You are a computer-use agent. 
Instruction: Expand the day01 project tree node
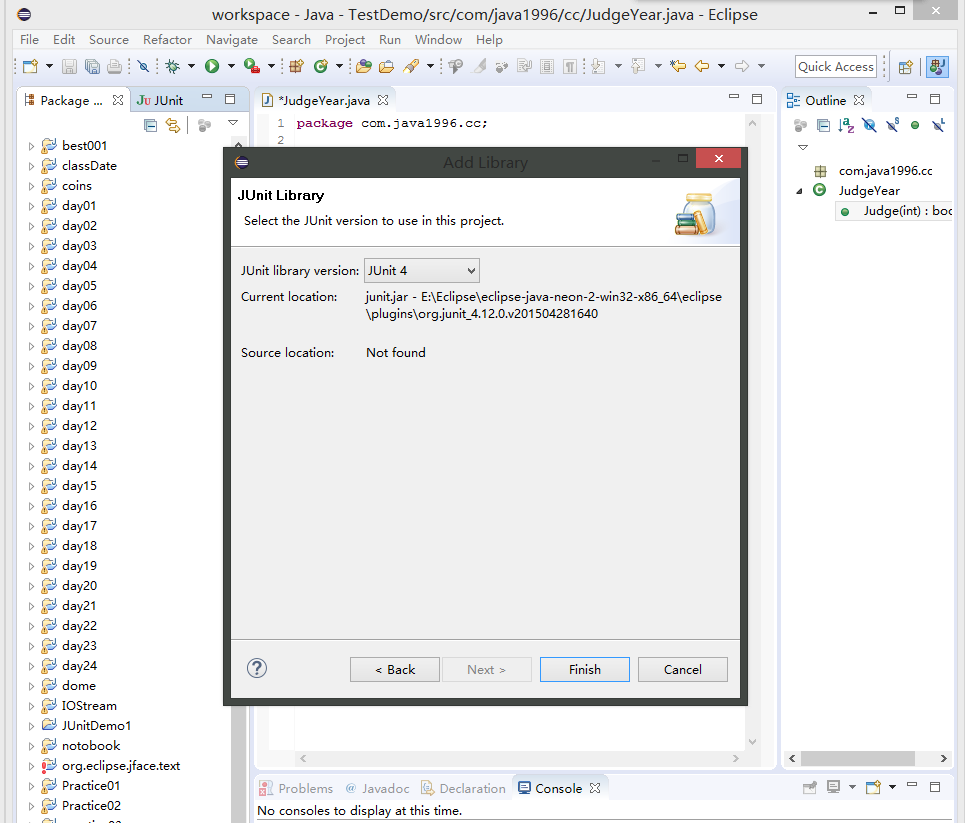[x=31, y=206]
